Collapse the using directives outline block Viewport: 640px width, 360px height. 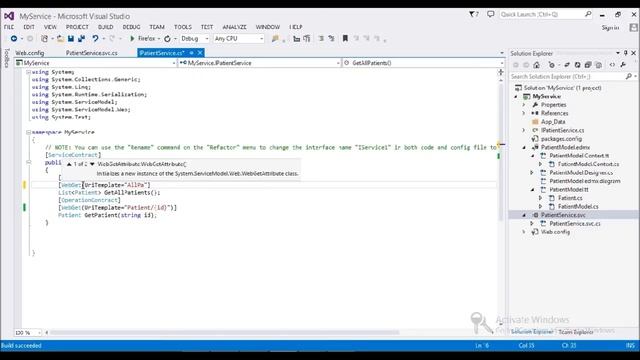[28, 72]
